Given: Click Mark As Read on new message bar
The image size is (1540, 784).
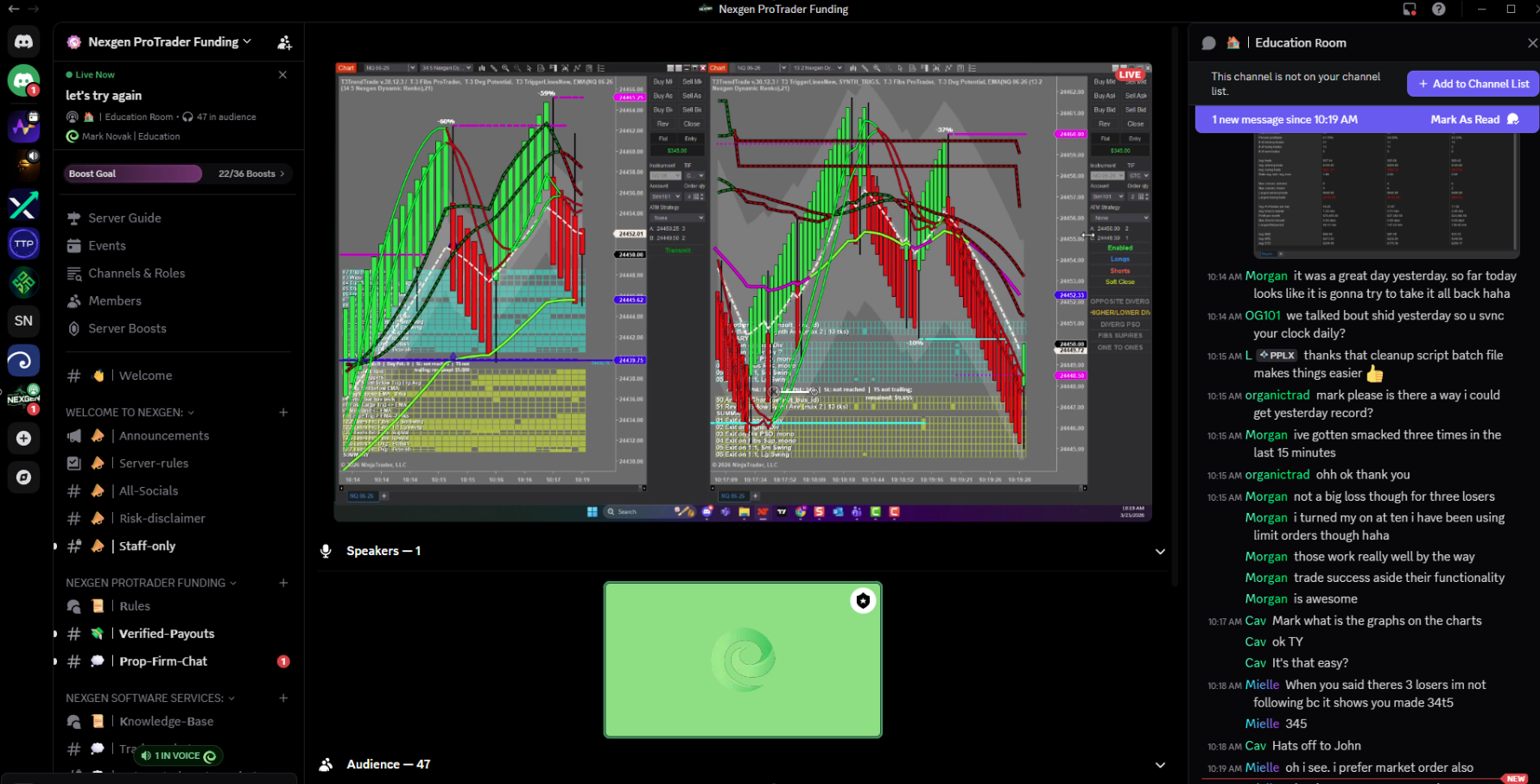Looking at the screenshot, I should (x=1465, y=120).
